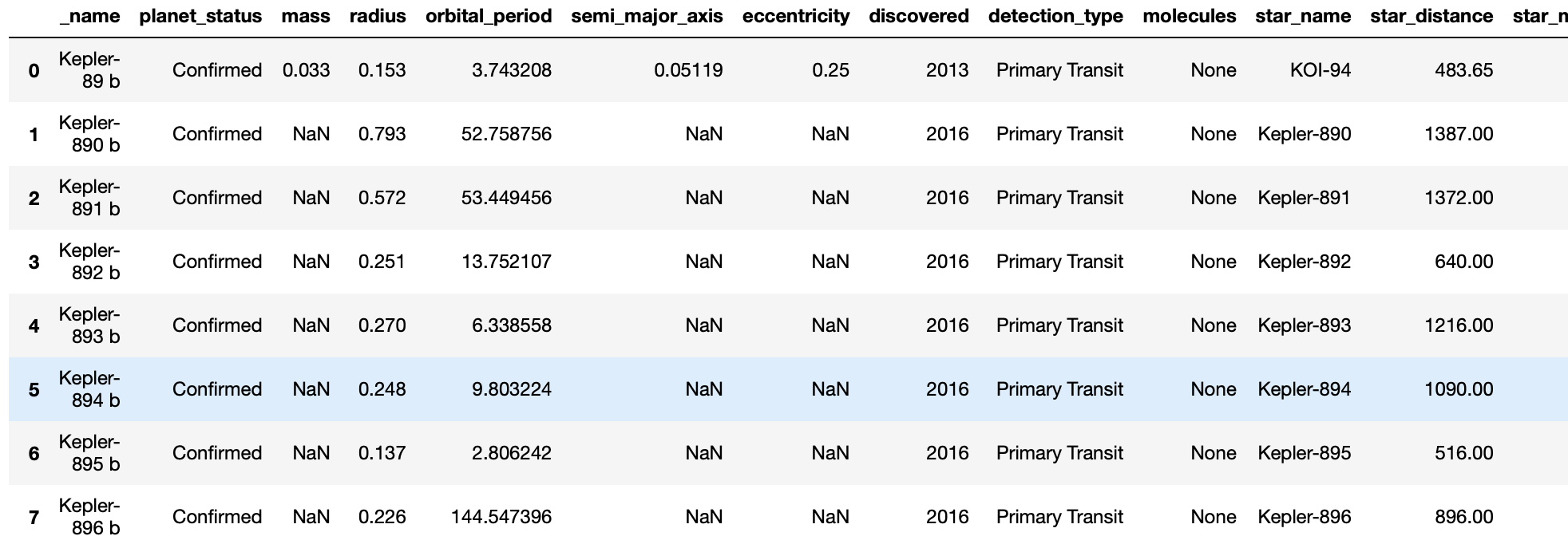Select the star_name column header

[1303, 16]
